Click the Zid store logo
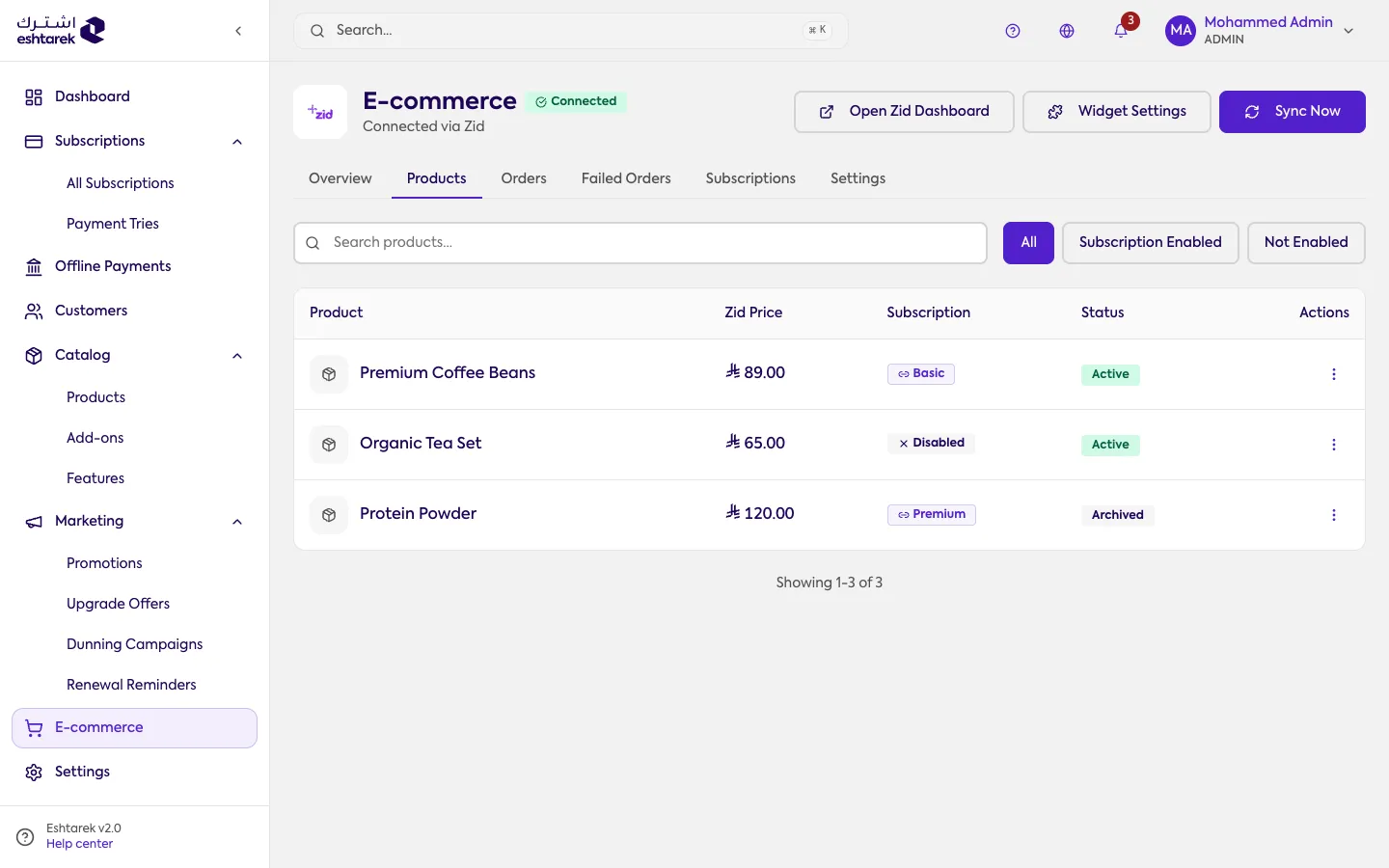 (x=320, y=112)
